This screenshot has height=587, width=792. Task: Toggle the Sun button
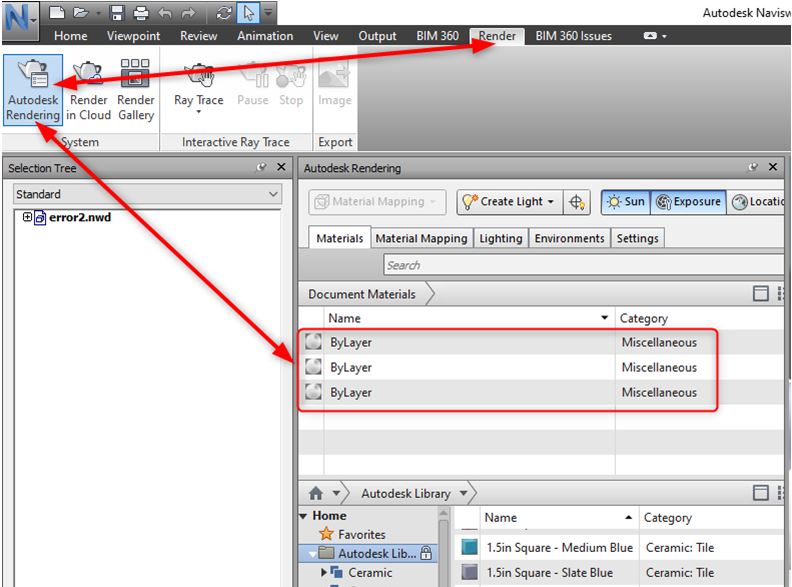[626, 202]
